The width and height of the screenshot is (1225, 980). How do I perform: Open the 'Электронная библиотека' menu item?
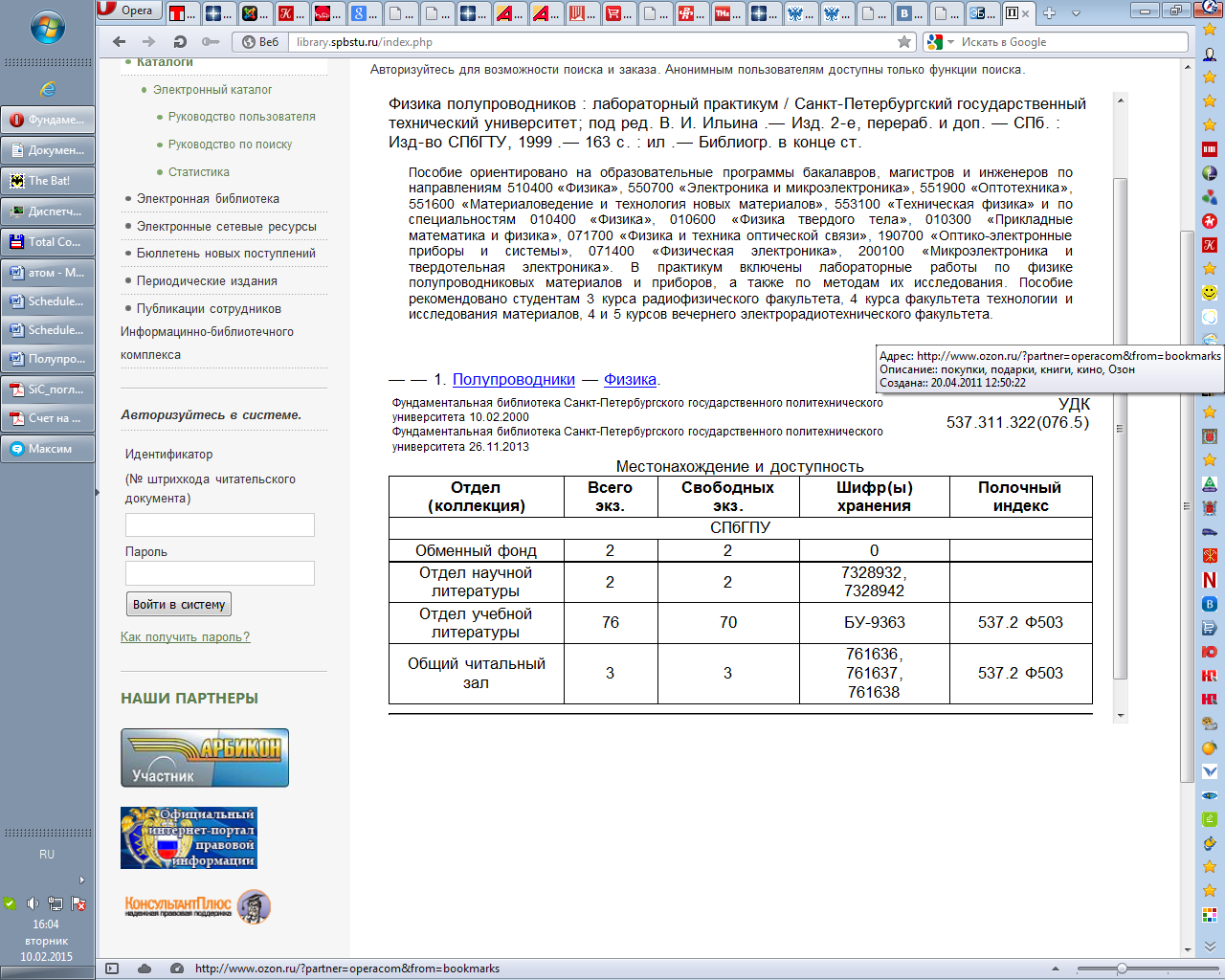coord(208,199)
